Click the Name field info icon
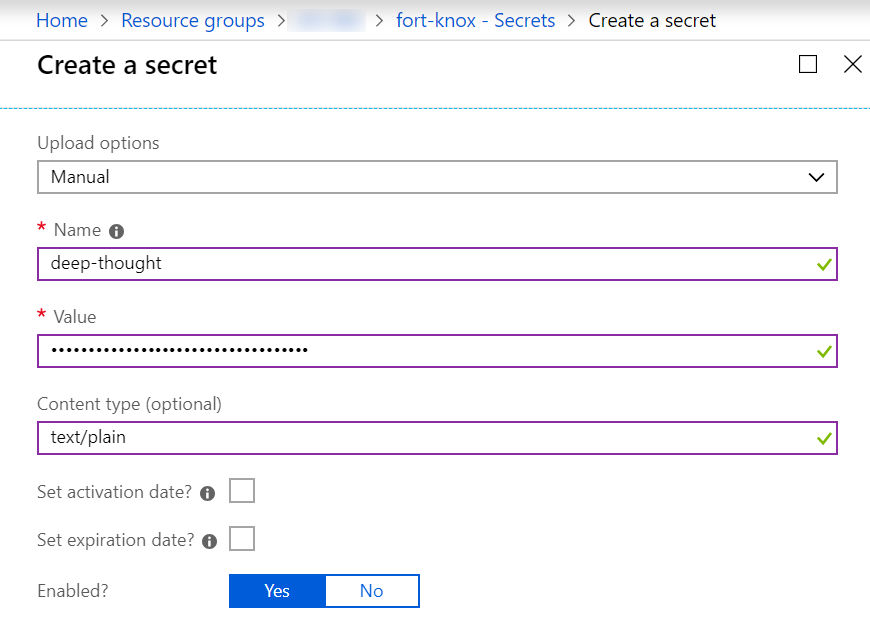The width and height of the screenshot is (870, 642). [x=116, y=231]
